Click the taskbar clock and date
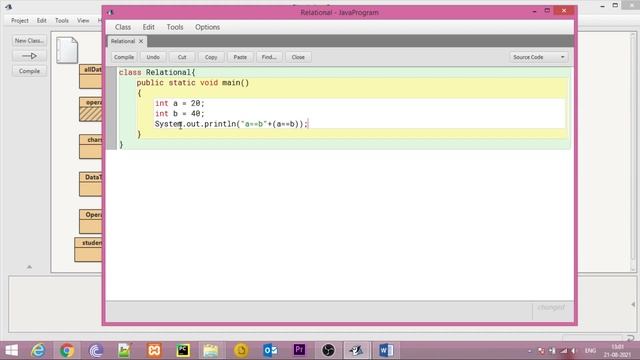 coord(618,351)
